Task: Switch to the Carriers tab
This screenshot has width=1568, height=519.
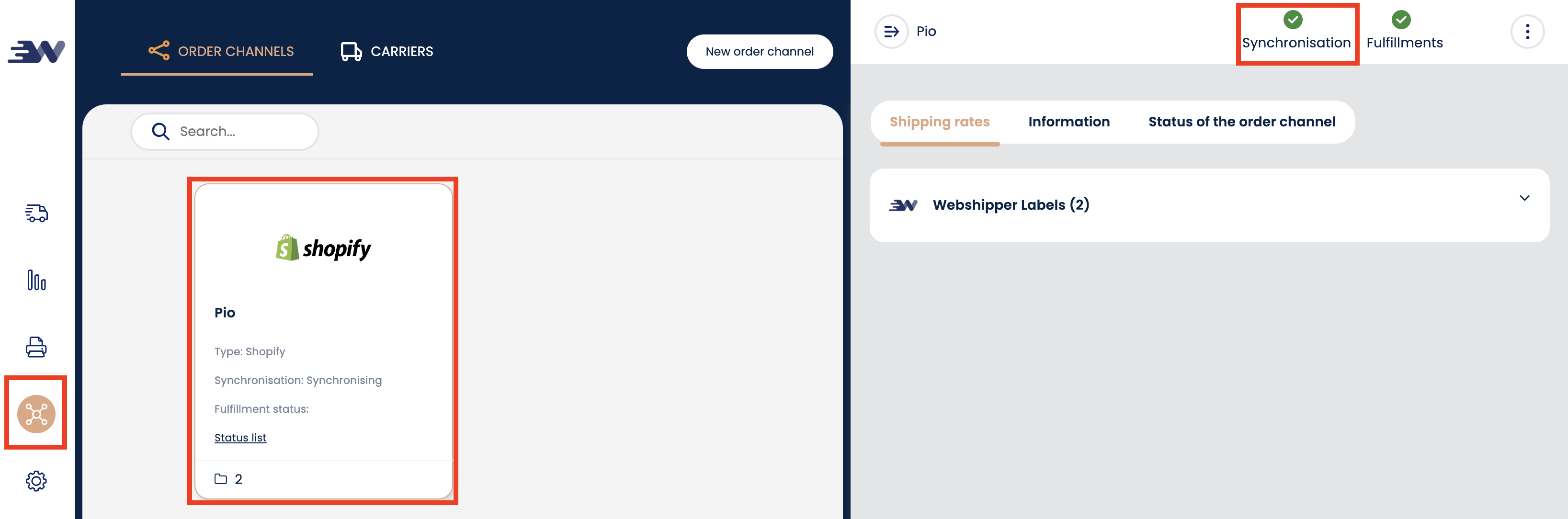Action: point(387,52)
